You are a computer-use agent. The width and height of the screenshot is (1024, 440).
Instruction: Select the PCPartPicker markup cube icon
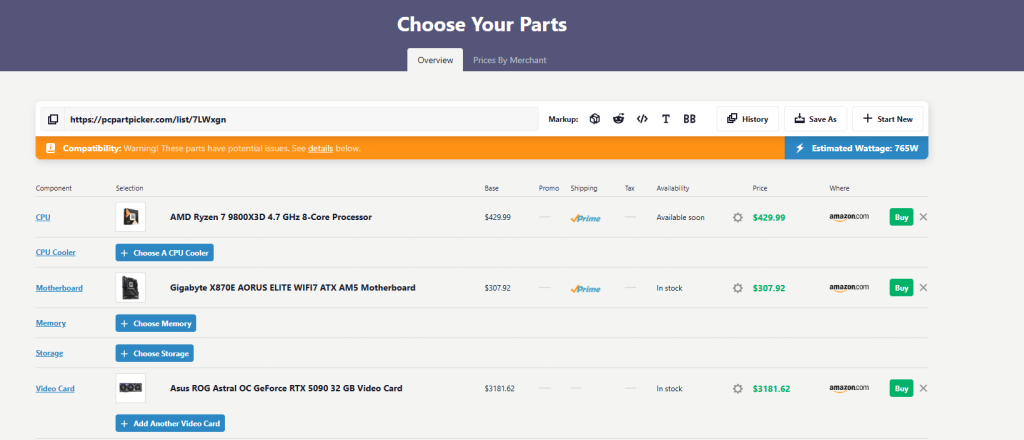(594, 119)
